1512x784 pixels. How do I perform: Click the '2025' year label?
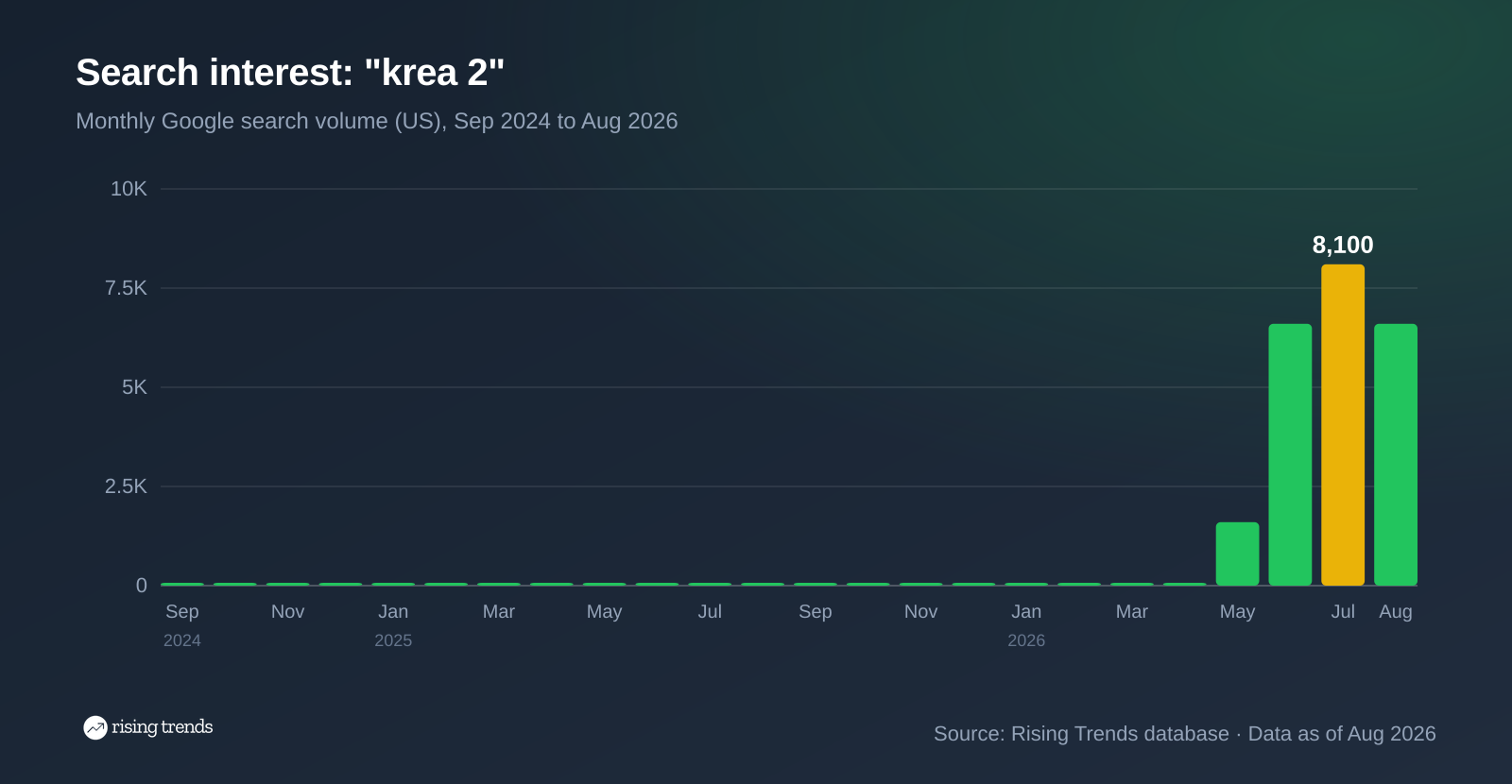(393, 640)
